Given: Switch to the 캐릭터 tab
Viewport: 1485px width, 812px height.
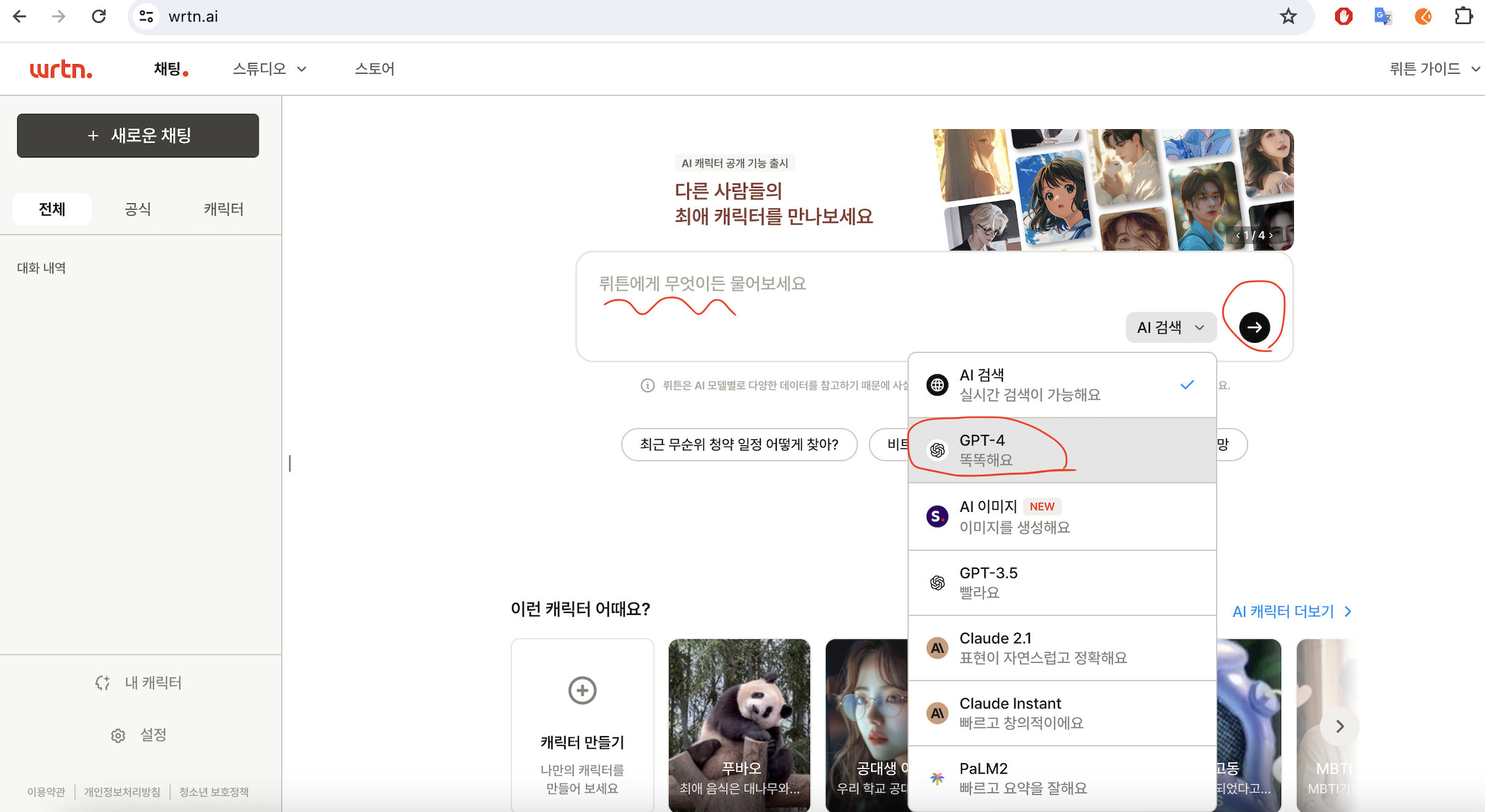Looking at the screenshot, I should coord(224,209).
